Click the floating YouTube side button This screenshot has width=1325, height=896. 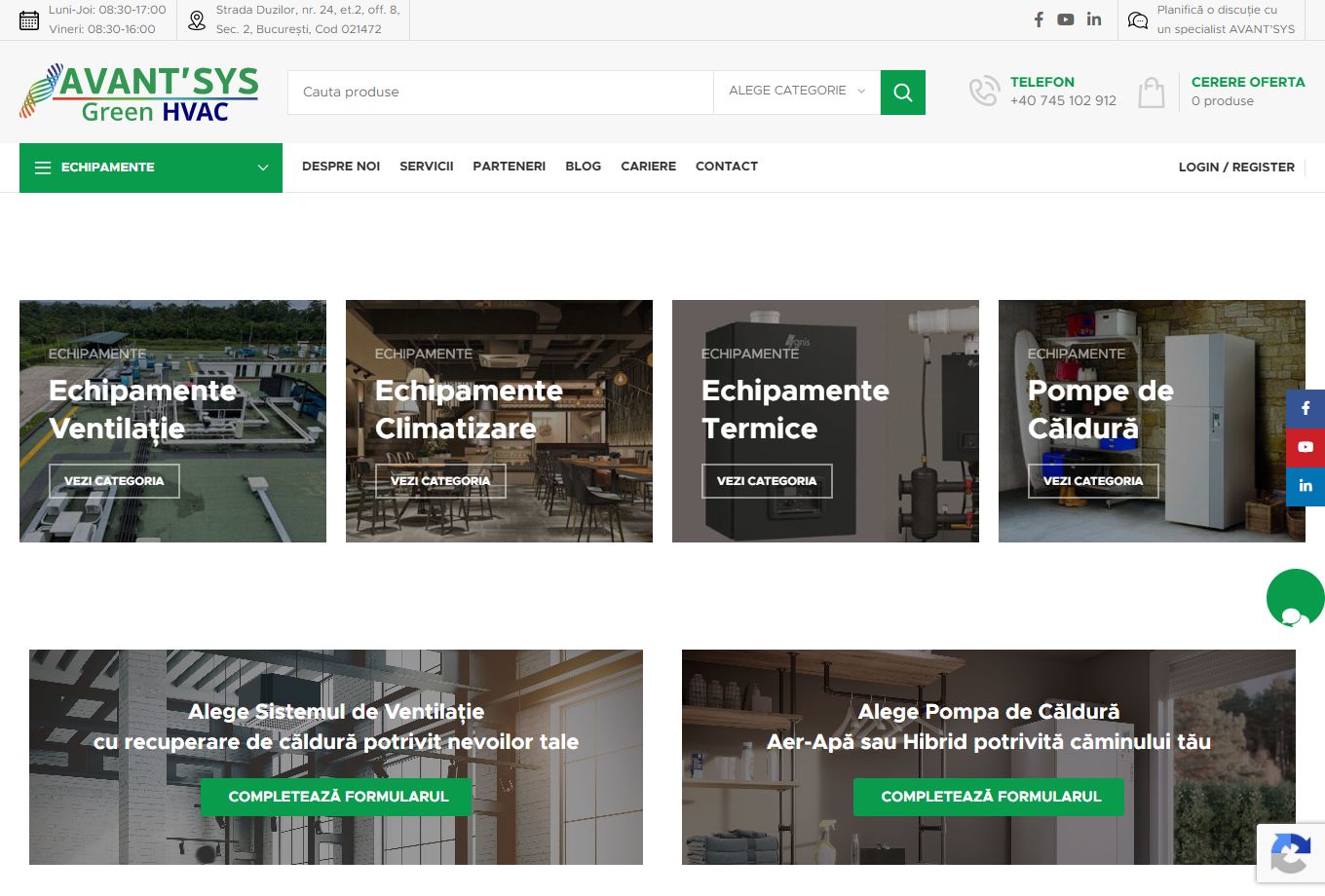point(1306,448)
